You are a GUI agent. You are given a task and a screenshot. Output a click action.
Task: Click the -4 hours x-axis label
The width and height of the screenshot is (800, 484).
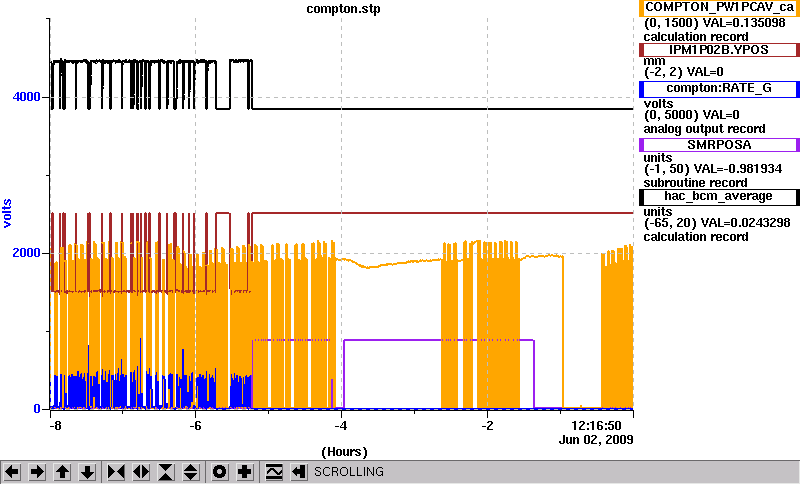click(x=341, y=425)
